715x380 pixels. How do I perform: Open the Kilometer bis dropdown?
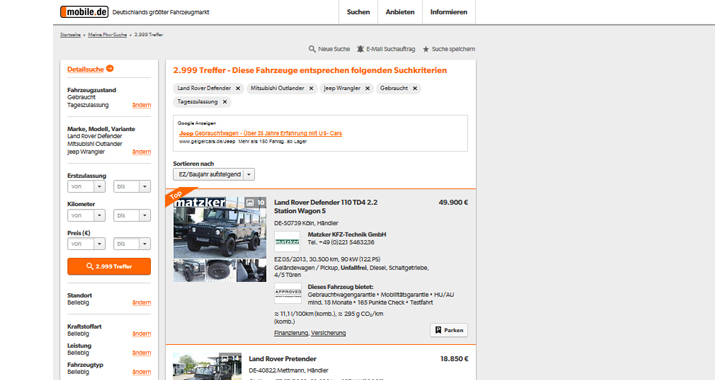pyautogui.click(x=132, y=215)
